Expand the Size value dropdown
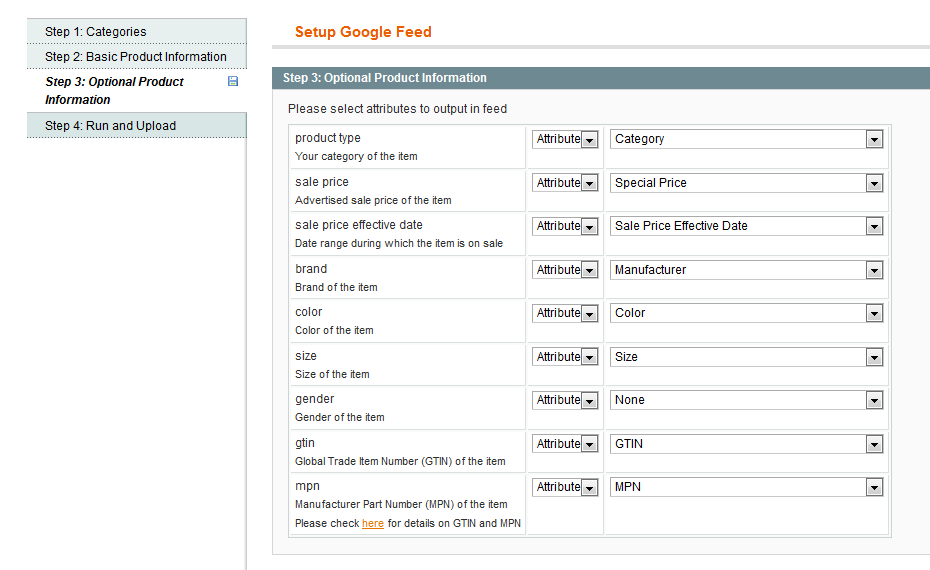Screen dimensions: 930x570 coord(747,357)
